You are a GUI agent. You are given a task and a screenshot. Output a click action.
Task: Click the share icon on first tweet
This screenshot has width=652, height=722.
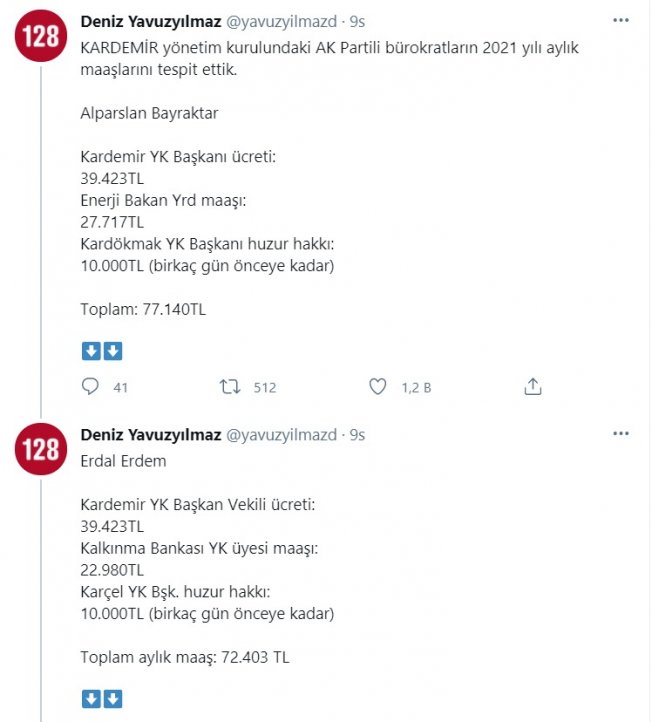[533, 387]
